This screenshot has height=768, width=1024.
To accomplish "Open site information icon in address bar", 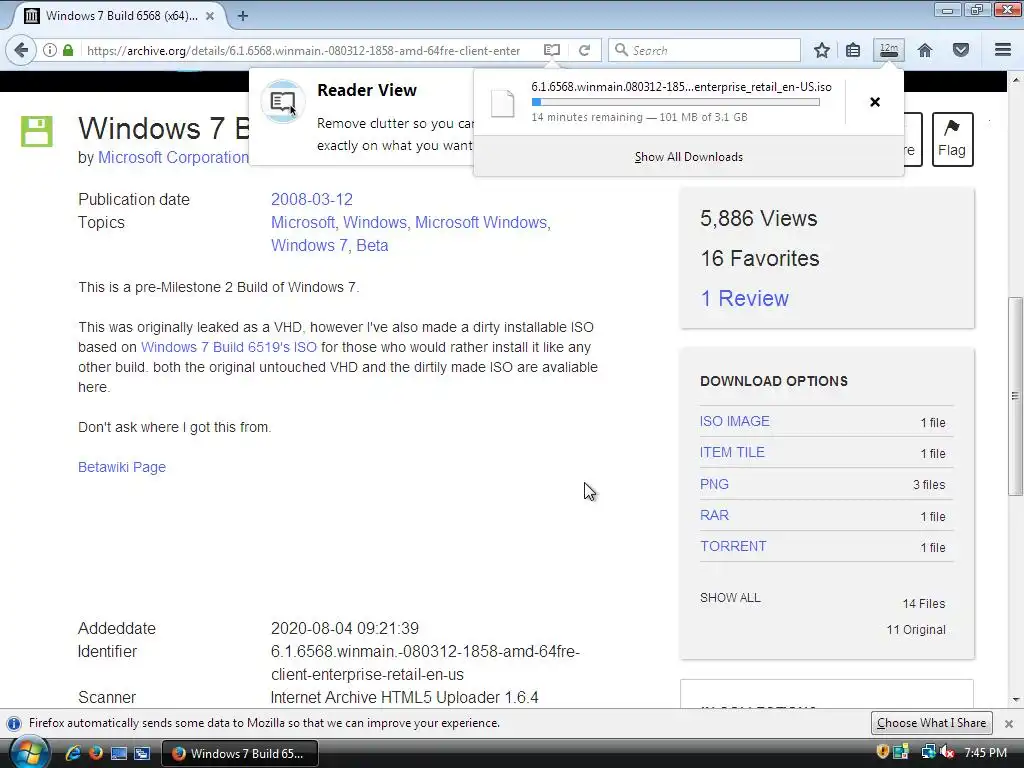I will click(50, 50).
